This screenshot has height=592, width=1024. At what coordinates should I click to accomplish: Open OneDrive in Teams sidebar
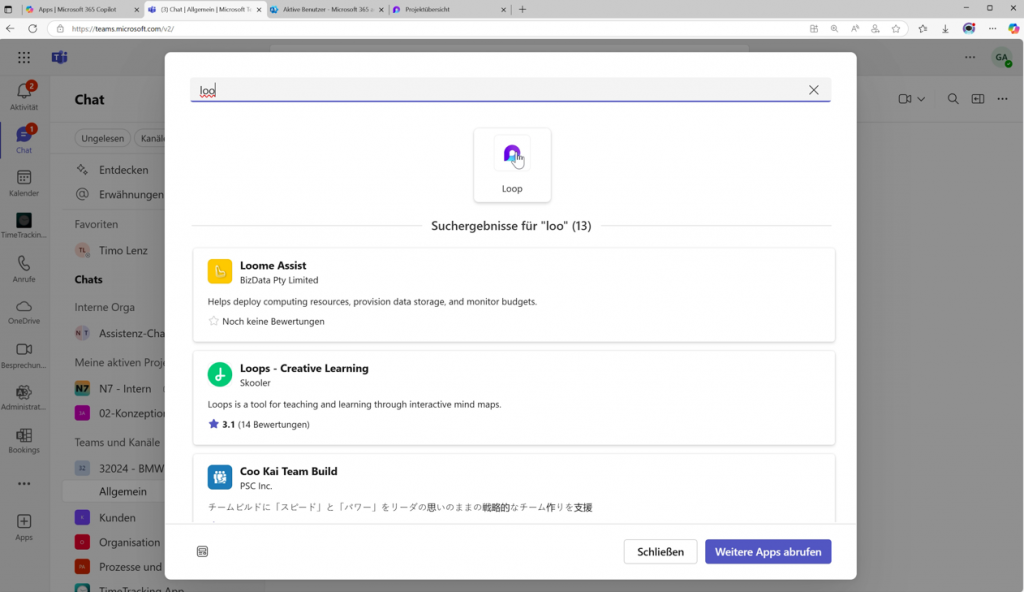[24, 312]
